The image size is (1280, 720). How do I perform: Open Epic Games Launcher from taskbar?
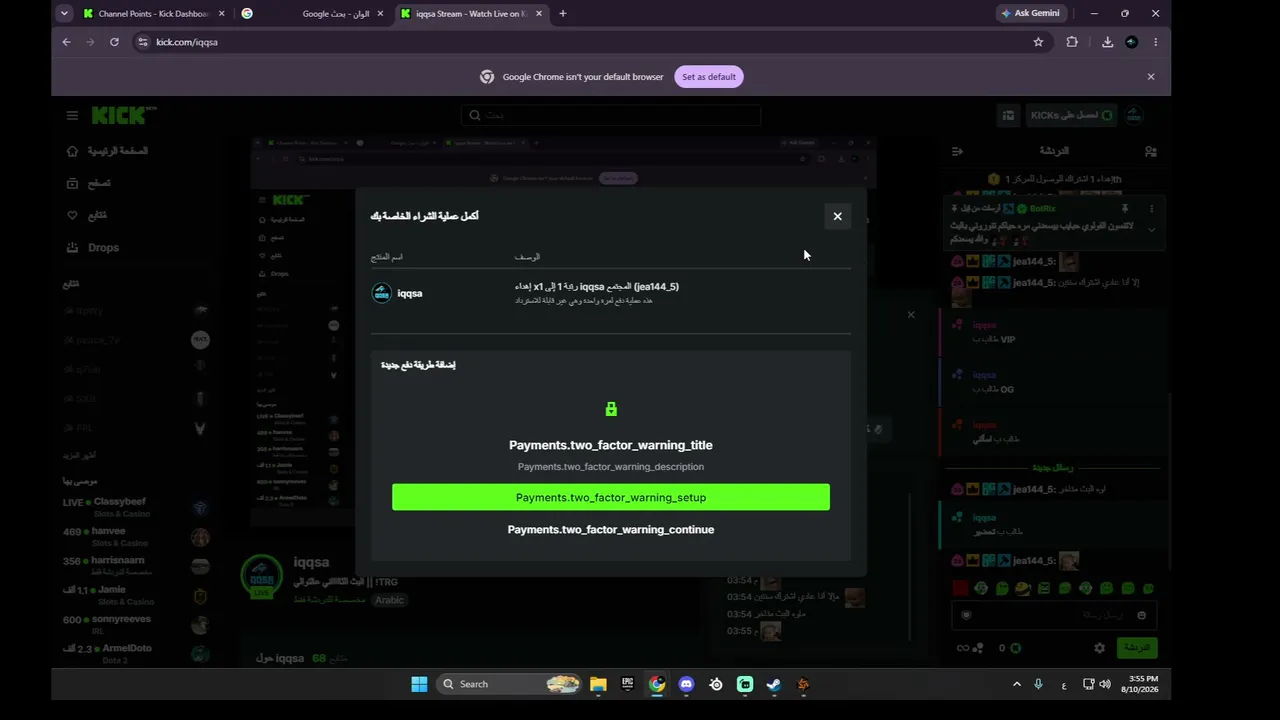click(x=627, y=684)
